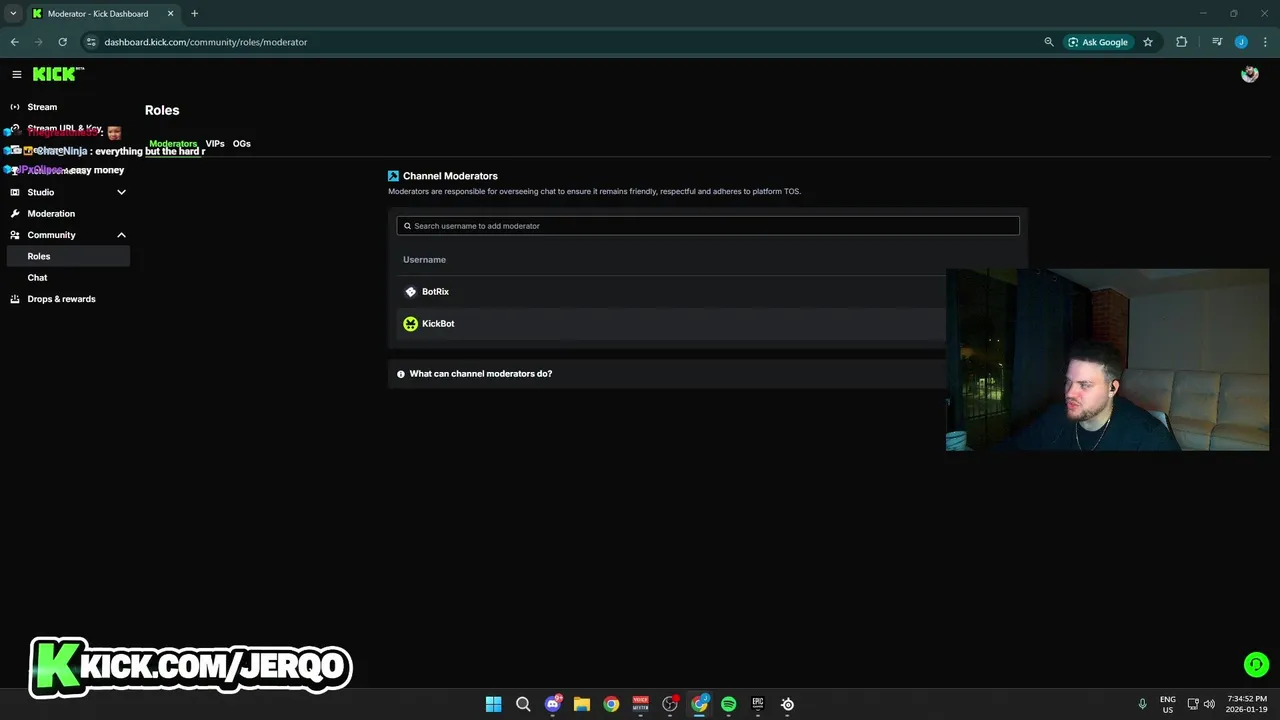
Task: Click the Moderation wrench icon
Action: [x=15, y=214]
